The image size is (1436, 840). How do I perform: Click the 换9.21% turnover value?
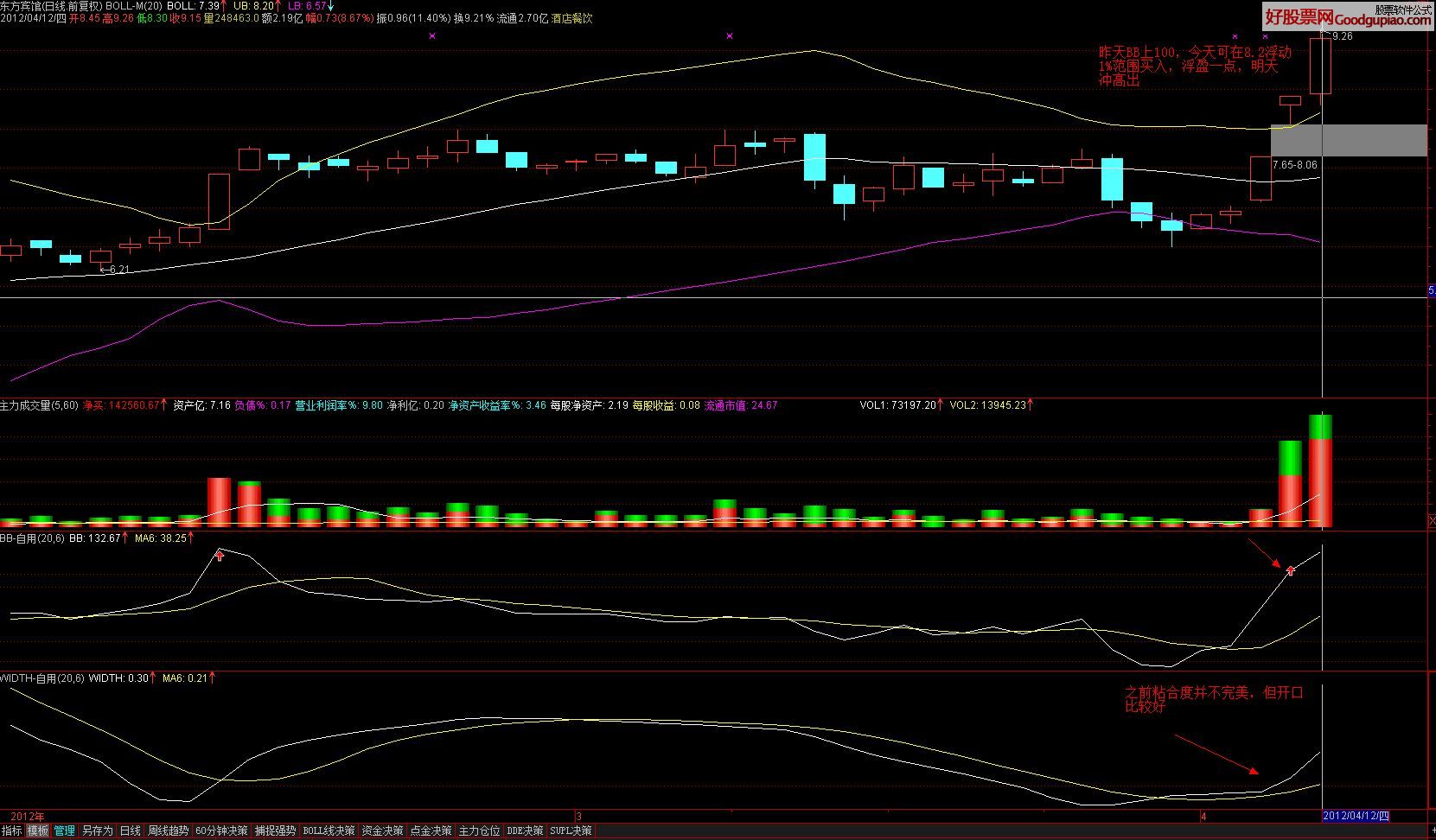474,17
